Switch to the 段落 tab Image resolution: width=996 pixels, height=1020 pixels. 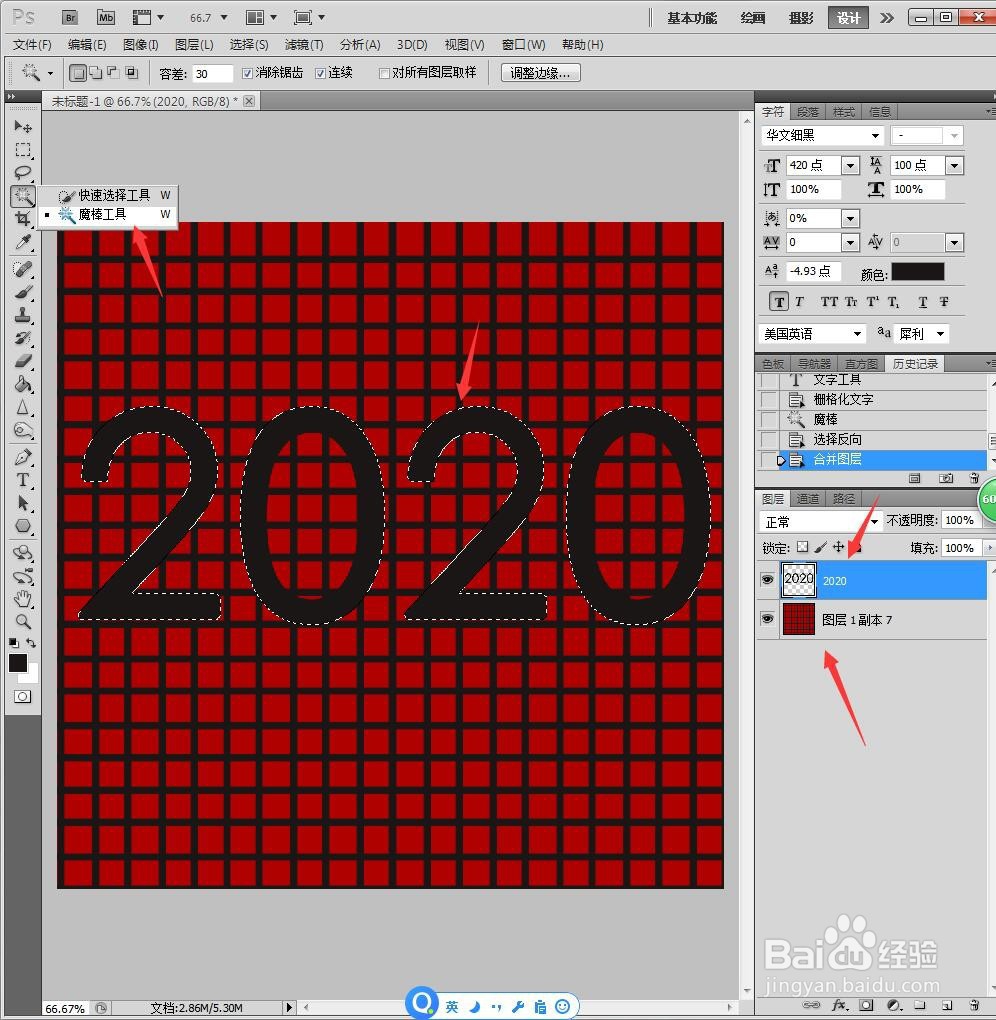[x=808, y=112]
